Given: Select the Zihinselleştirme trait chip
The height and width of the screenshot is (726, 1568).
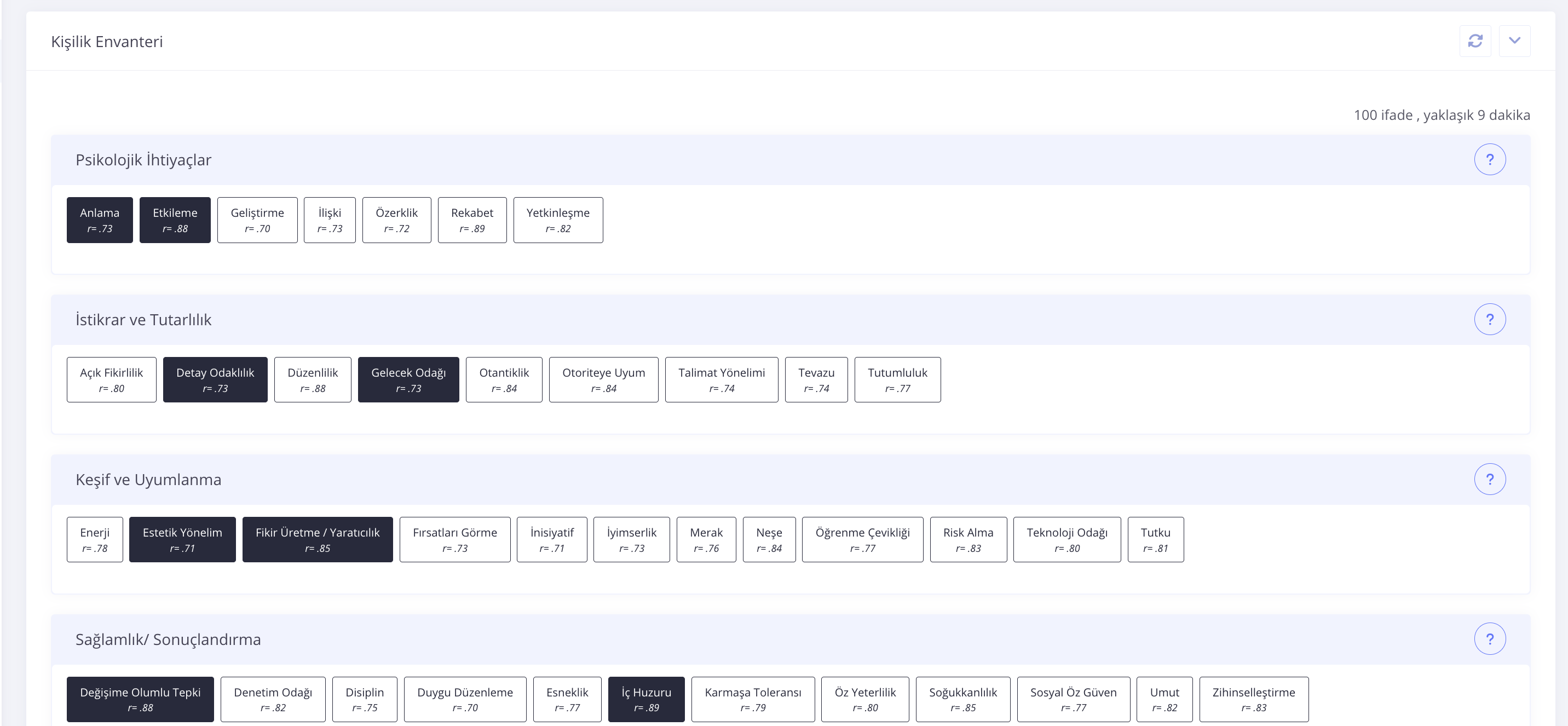Looking at the screenshot, I should [x=1253, y=699].
